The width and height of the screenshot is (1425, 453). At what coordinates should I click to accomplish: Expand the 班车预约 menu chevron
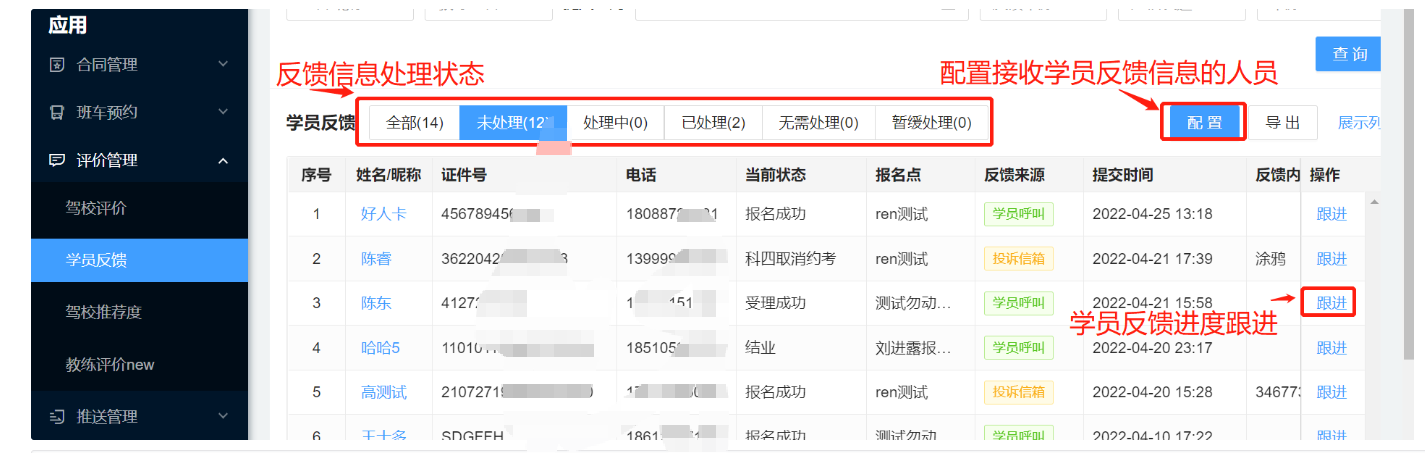coord(223,113)
